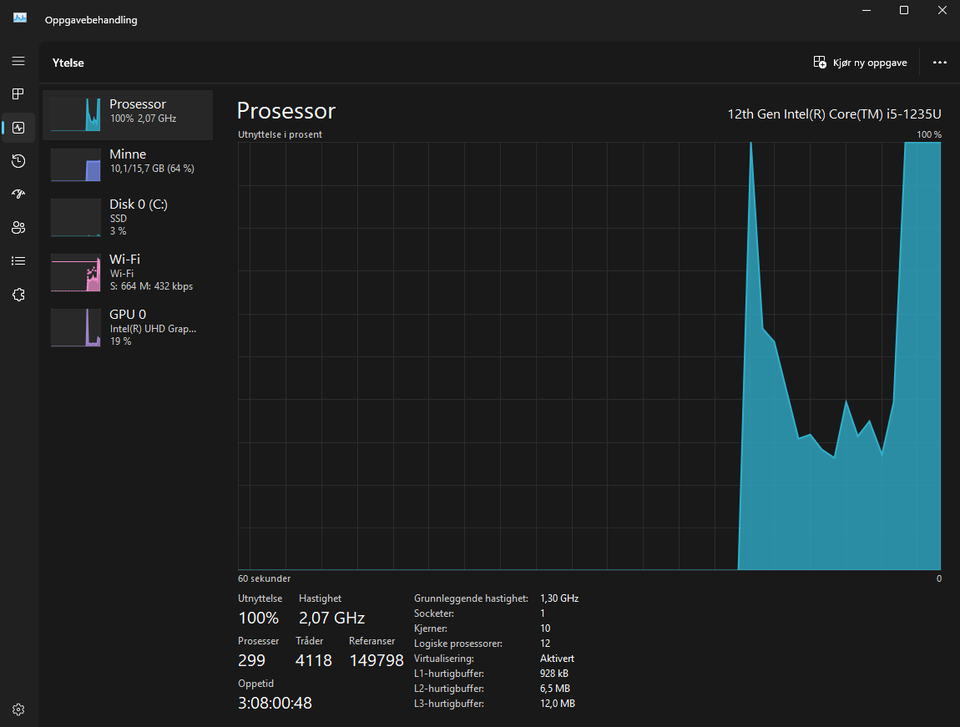Select the Performance page icon in sidebar
The image size is (960, 727).
click(18, 127)
